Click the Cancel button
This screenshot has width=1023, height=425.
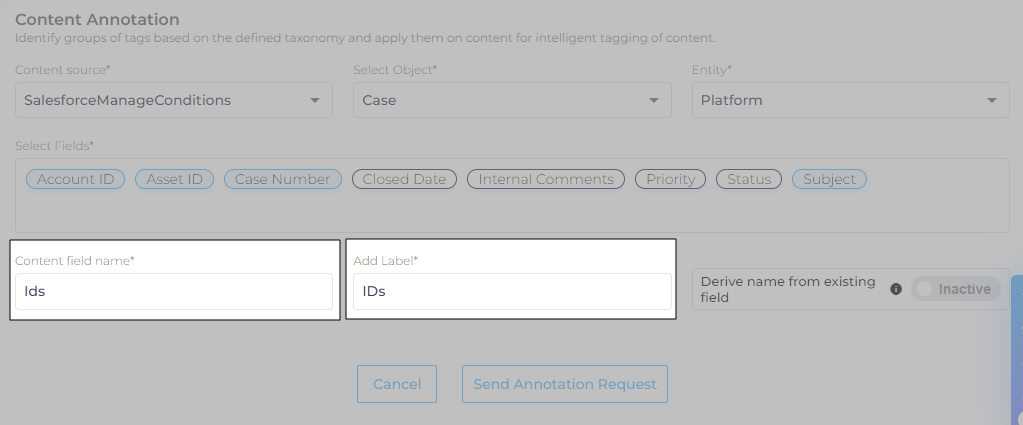click(x=397, y=384)
